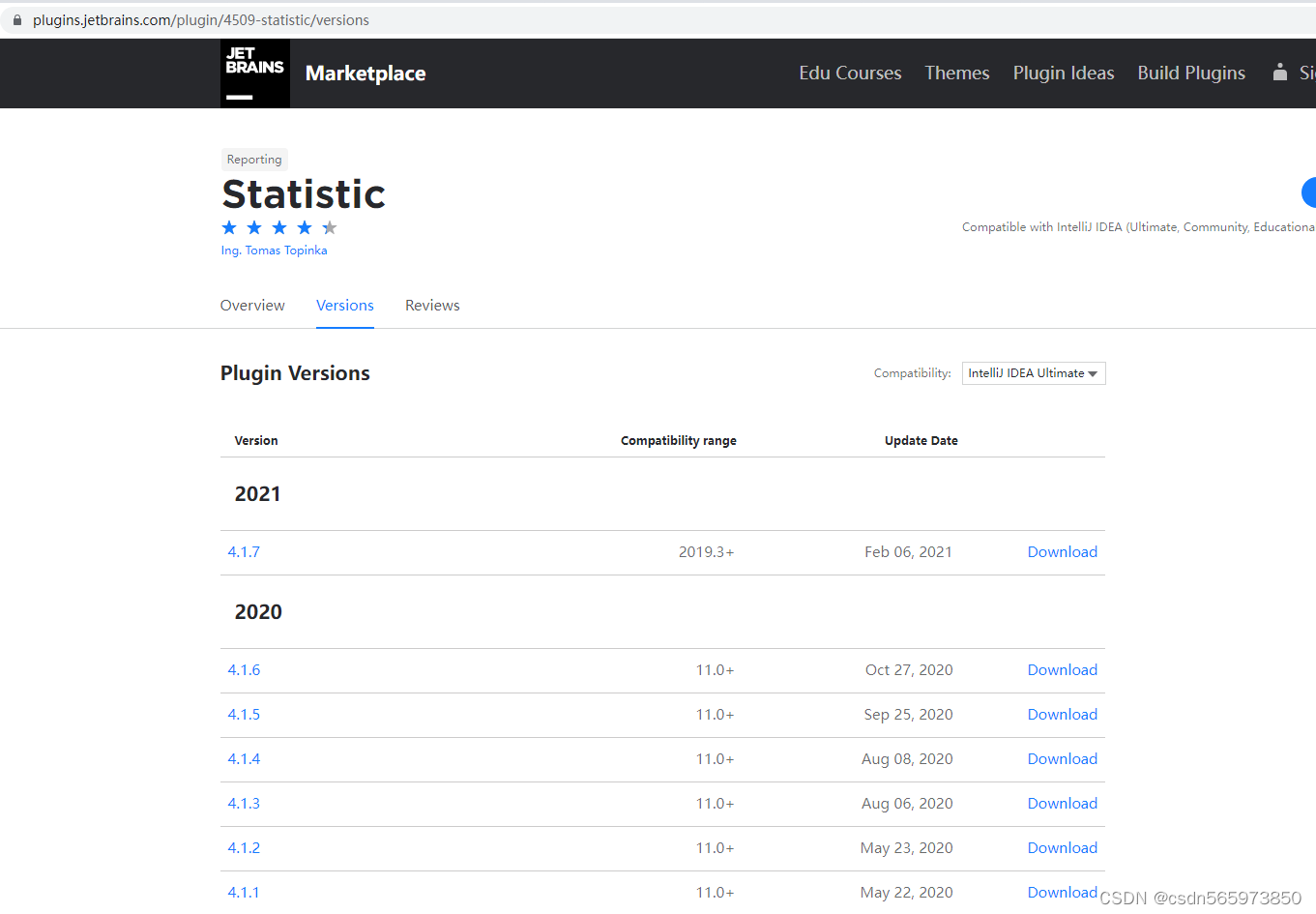Open Edu Courses in the header
This screenshot has height=914, width=1316.
(850, 74)
